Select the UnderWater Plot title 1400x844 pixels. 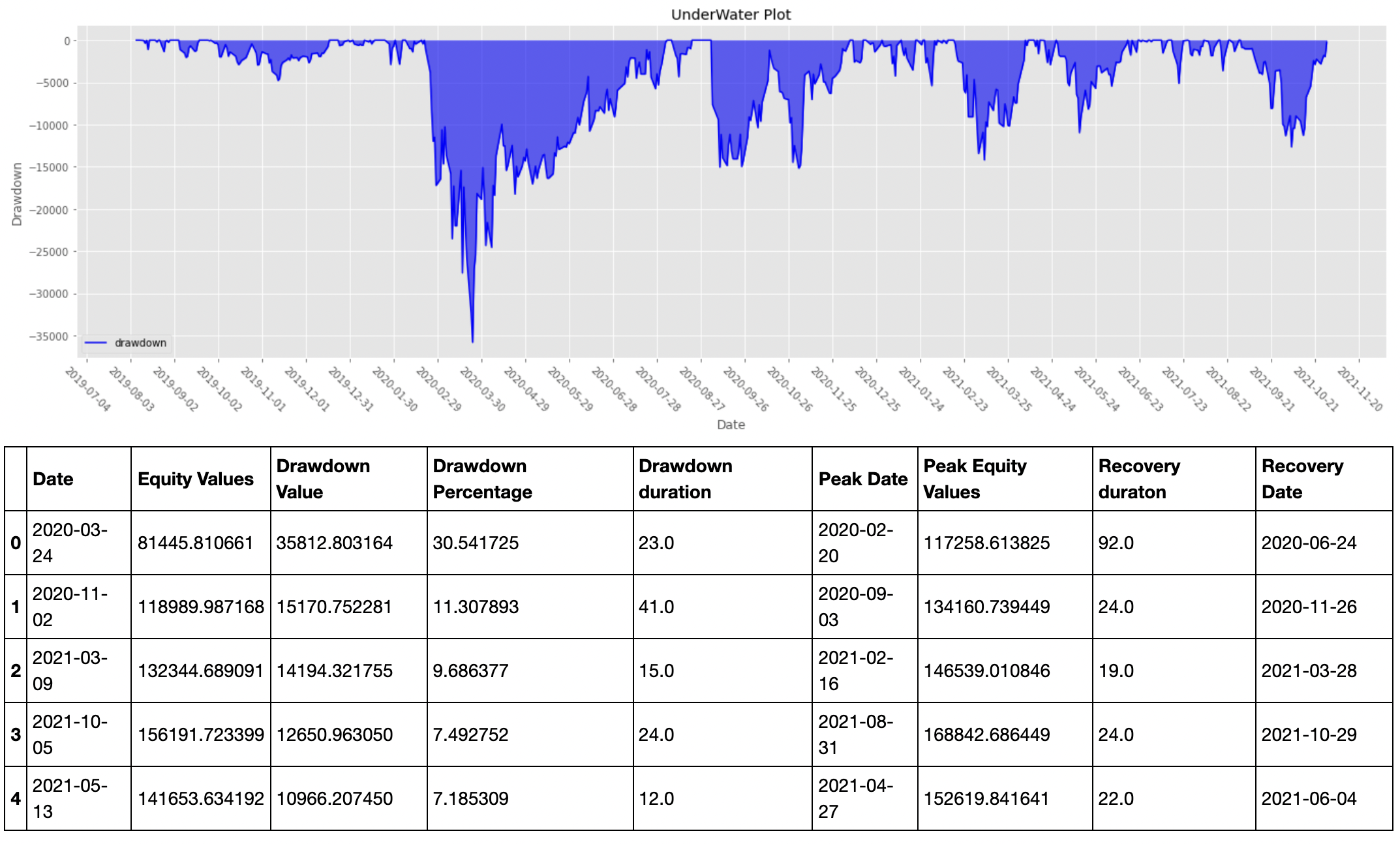pos(730,14)
